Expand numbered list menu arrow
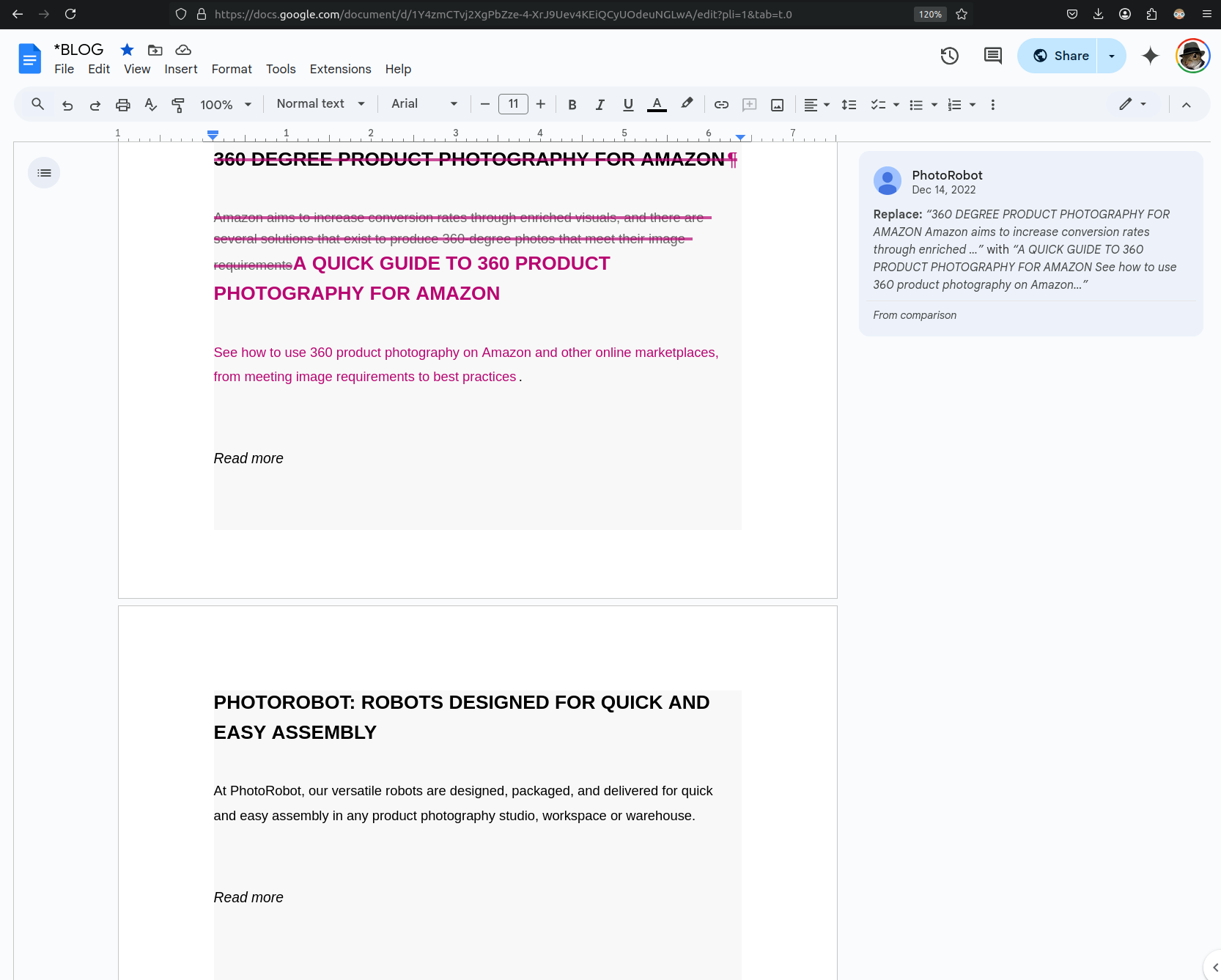Viewport: 1221px width, 980px height. [973, 105]
